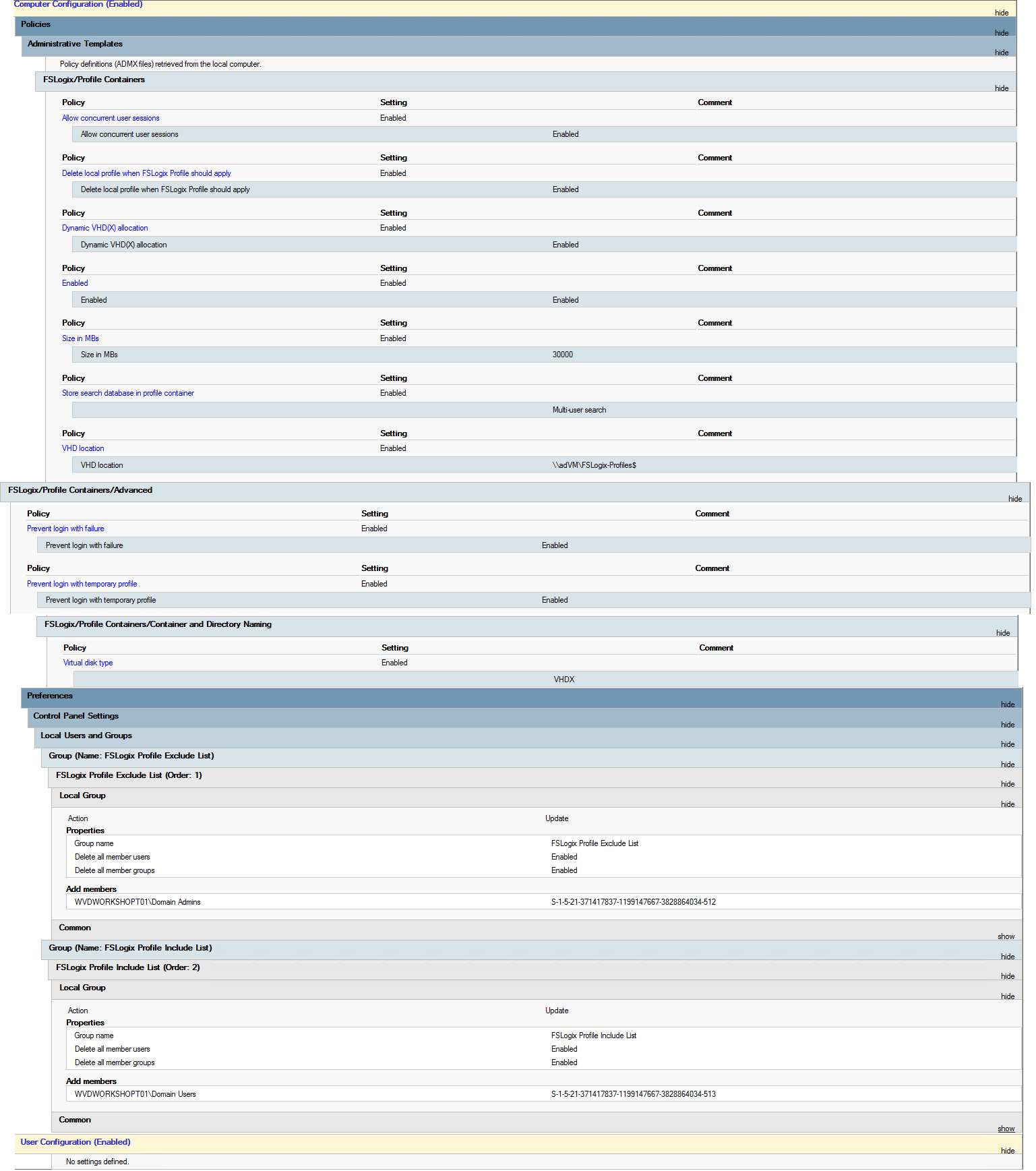Select WVDWORKSHOPT01\Domain Admins member entry
1036x1171 pixels.
click(138, 902)
